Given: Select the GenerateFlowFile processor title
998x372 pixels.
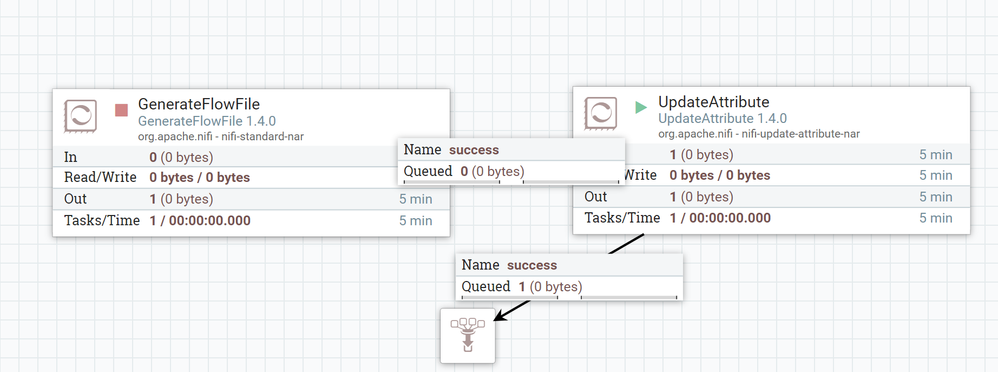Looking at the screenshot, I should pos(199,104).
